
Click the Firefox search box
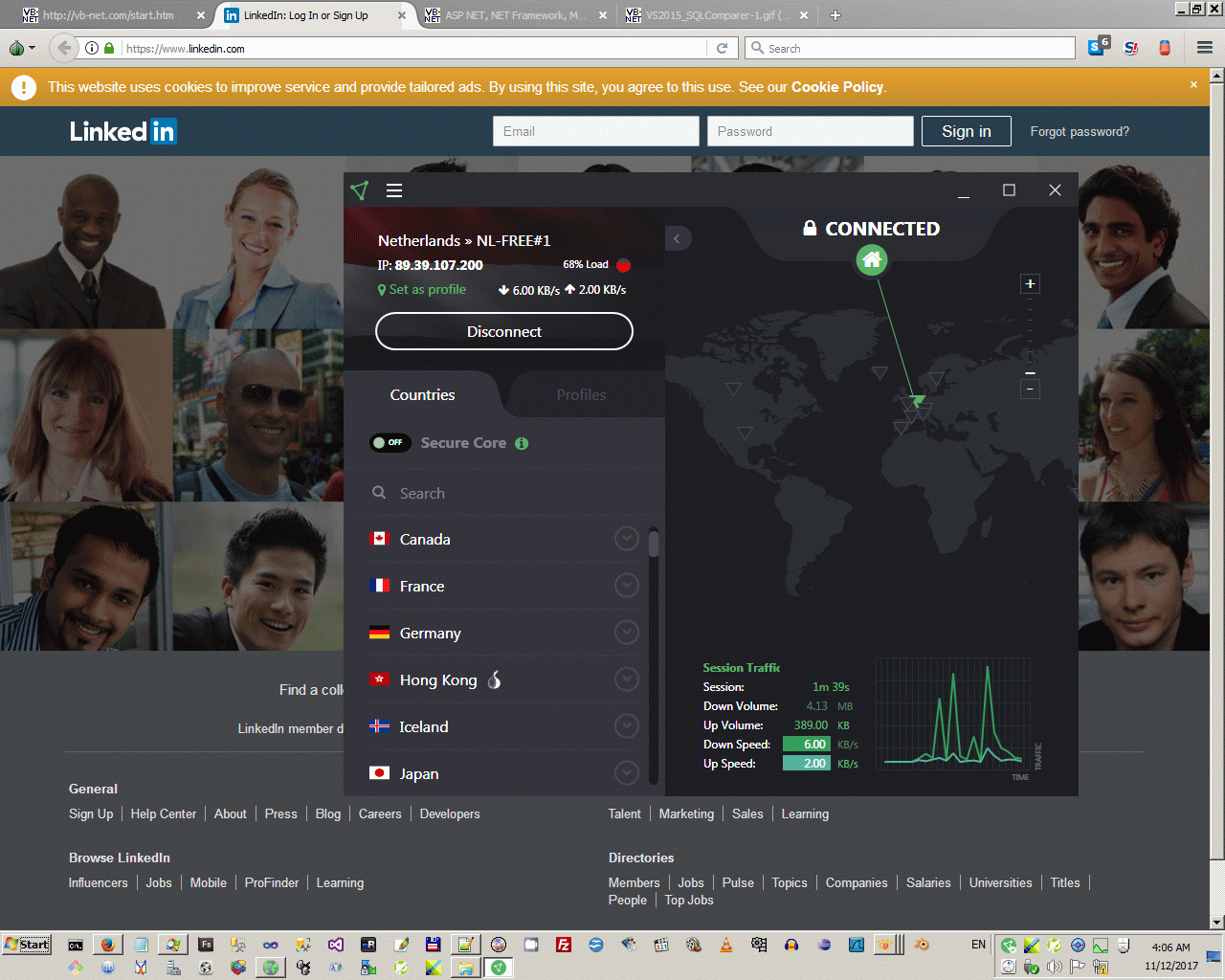coord(910,48)
